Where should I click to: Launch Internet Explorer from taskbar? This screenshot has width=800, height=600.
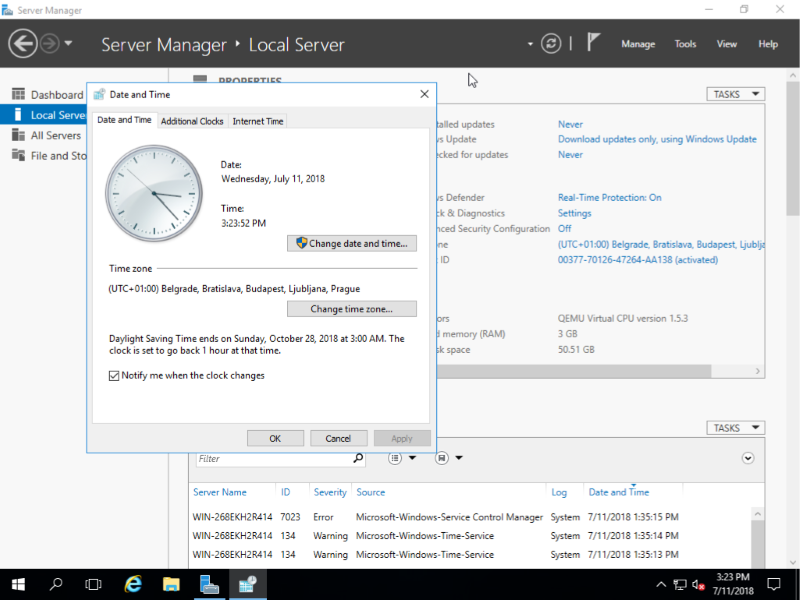pos(133,584)
